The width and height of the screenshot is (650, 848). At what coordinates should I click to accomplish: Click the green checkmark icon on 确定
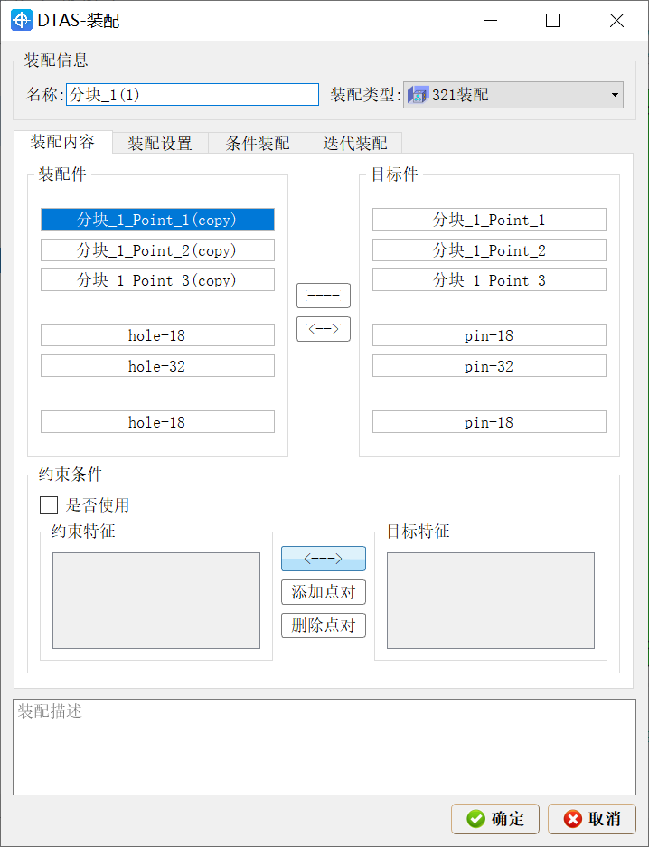click(x=476, y=818)
